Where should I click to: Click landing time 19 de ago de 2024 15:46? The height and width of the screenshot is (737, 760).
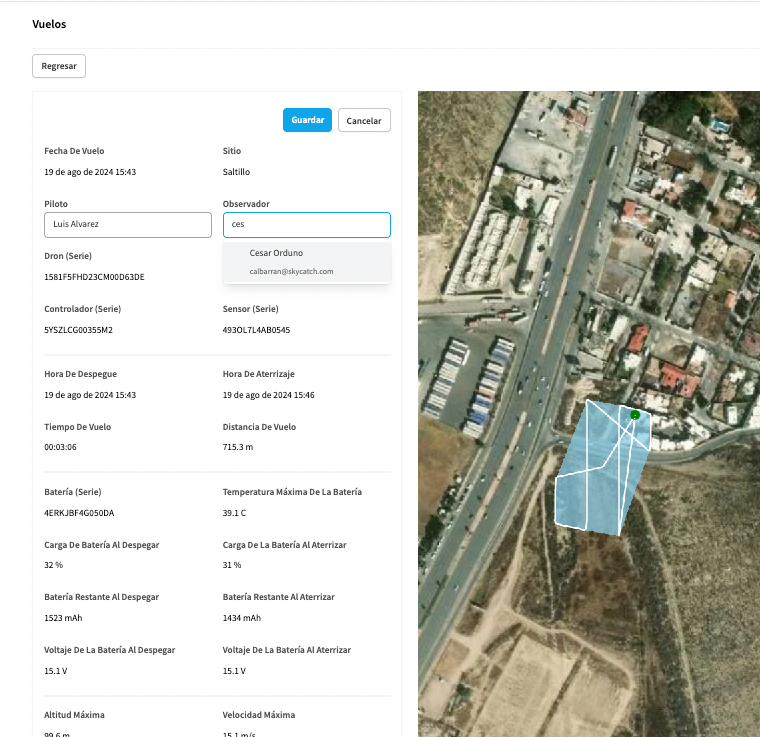268,395
